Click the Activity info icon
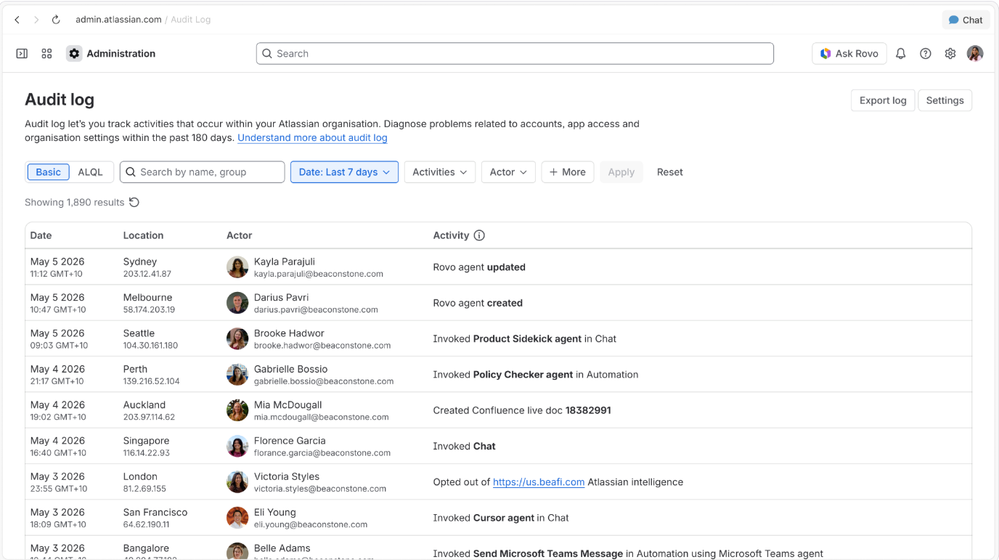The height and width of the screenshot is (560, 999). pyautogui.click(x=479, y=236)
